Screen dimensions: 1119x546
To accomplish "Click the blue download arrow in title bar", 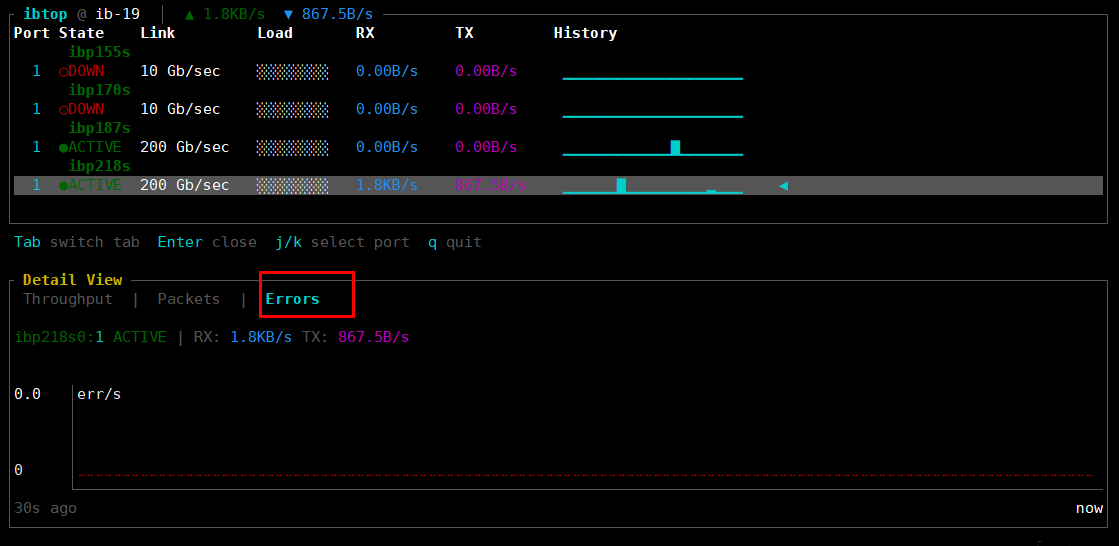I will point(288,14).
